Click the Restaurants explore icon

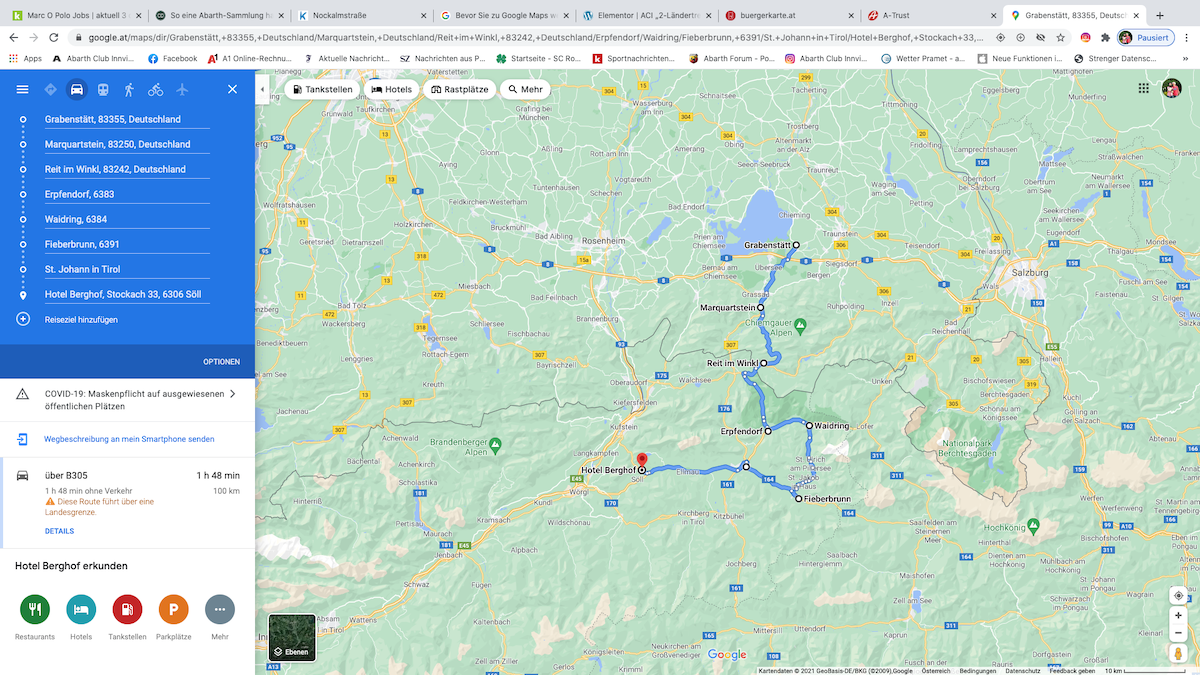point(34,609)
